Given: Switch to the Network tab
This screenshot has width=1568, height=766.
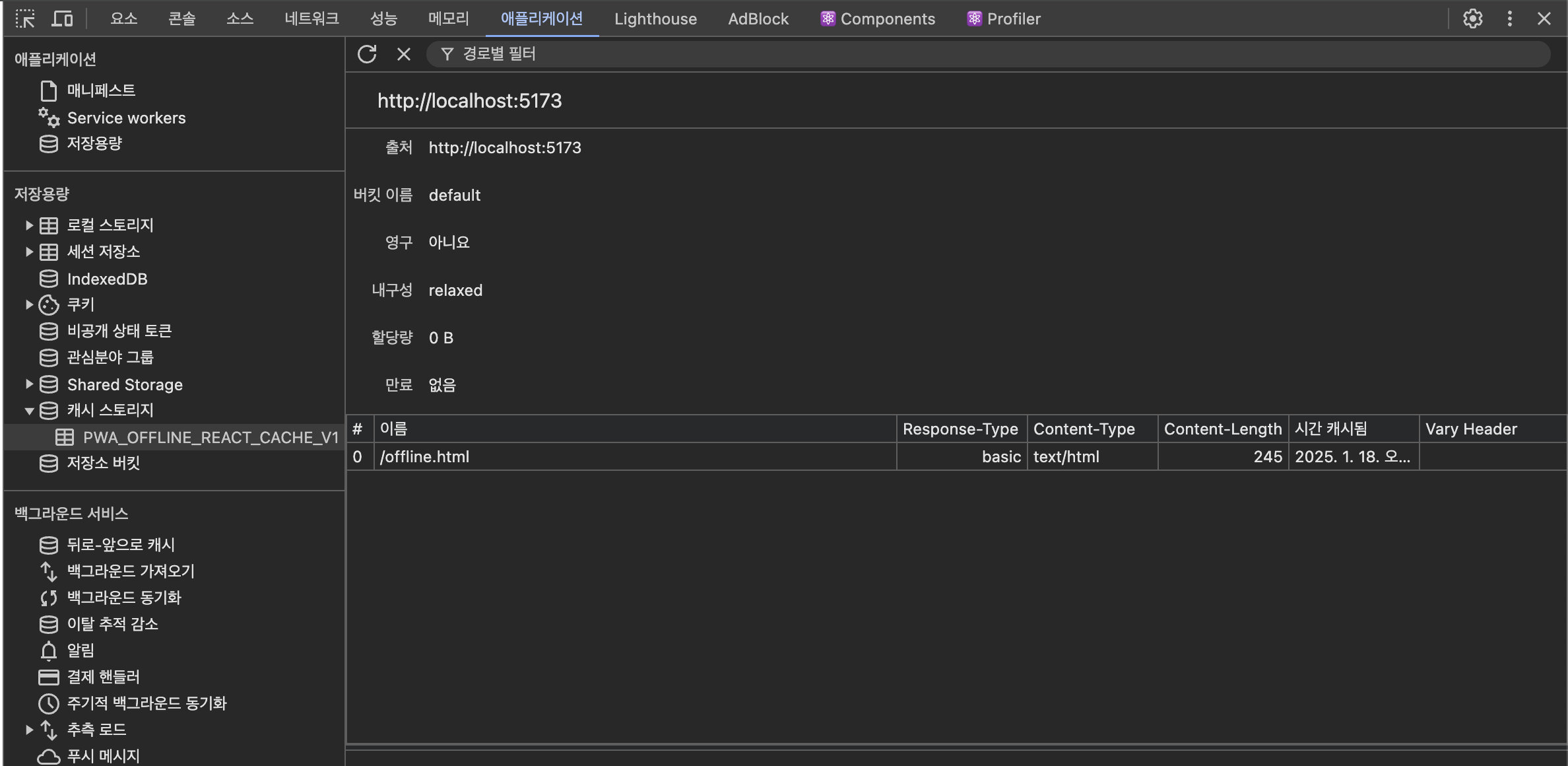Looking at the screenshot, I should [x=311, y=18].
